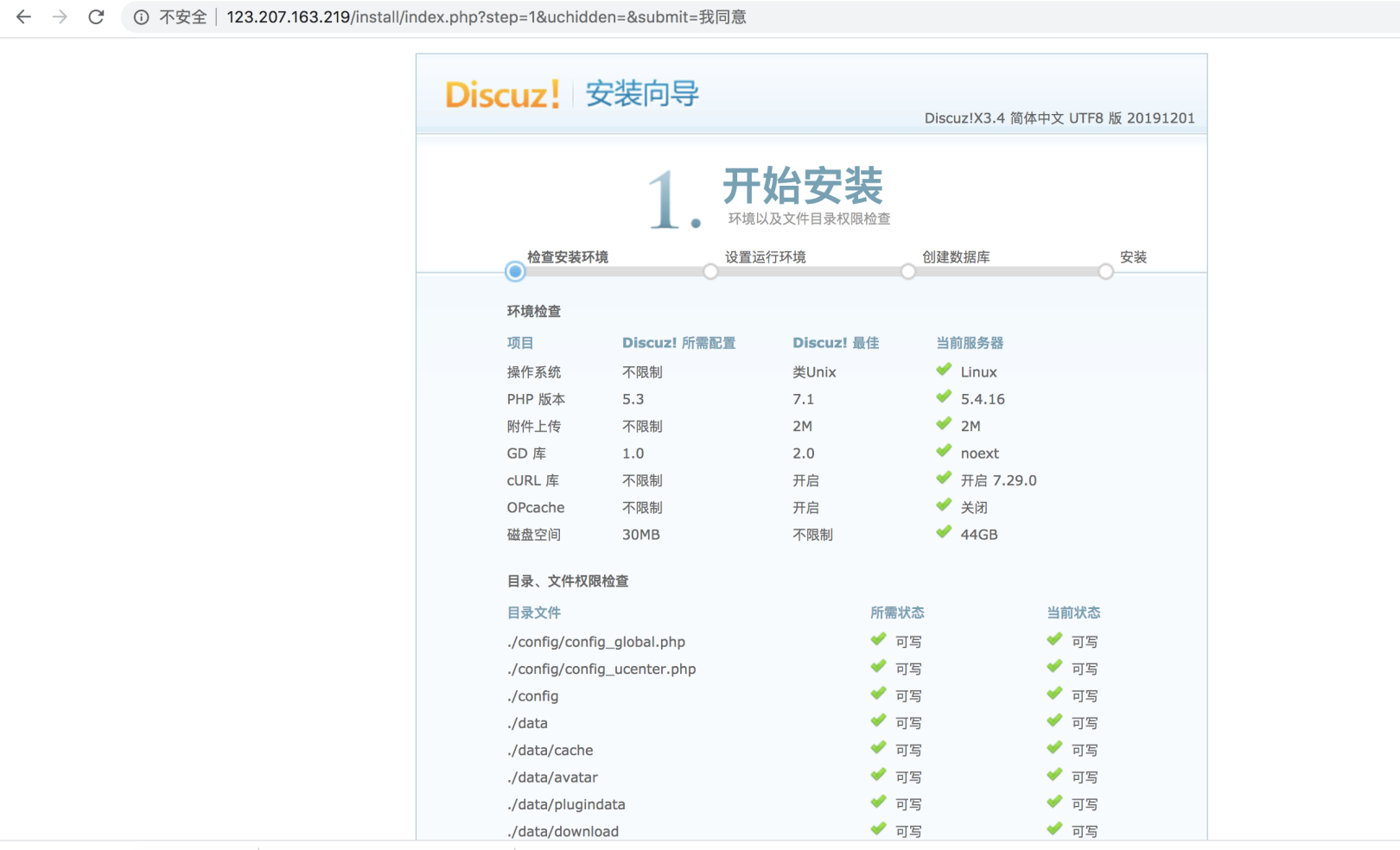Viewport: 1400px width, 850px height.
Task: Click 当前状态 check for ./data/avatar
Action: click(1054, 775)
